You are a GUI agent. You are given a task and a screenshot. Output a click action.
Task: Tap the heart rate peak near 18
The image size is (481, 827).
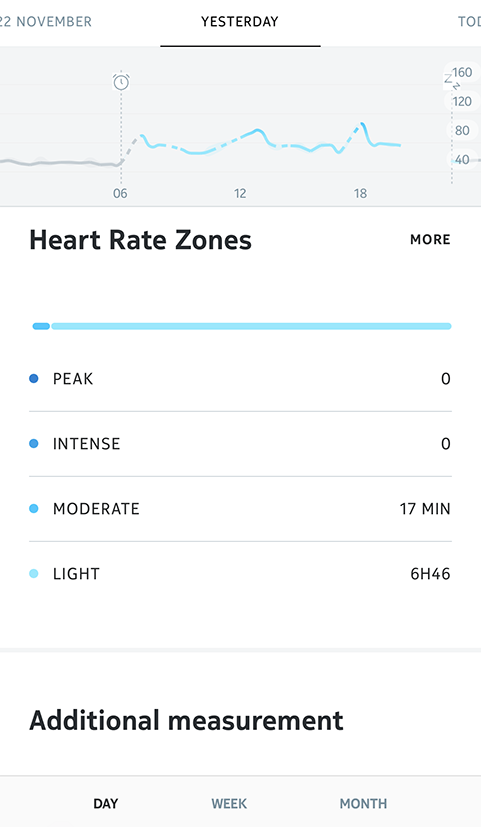362,125
